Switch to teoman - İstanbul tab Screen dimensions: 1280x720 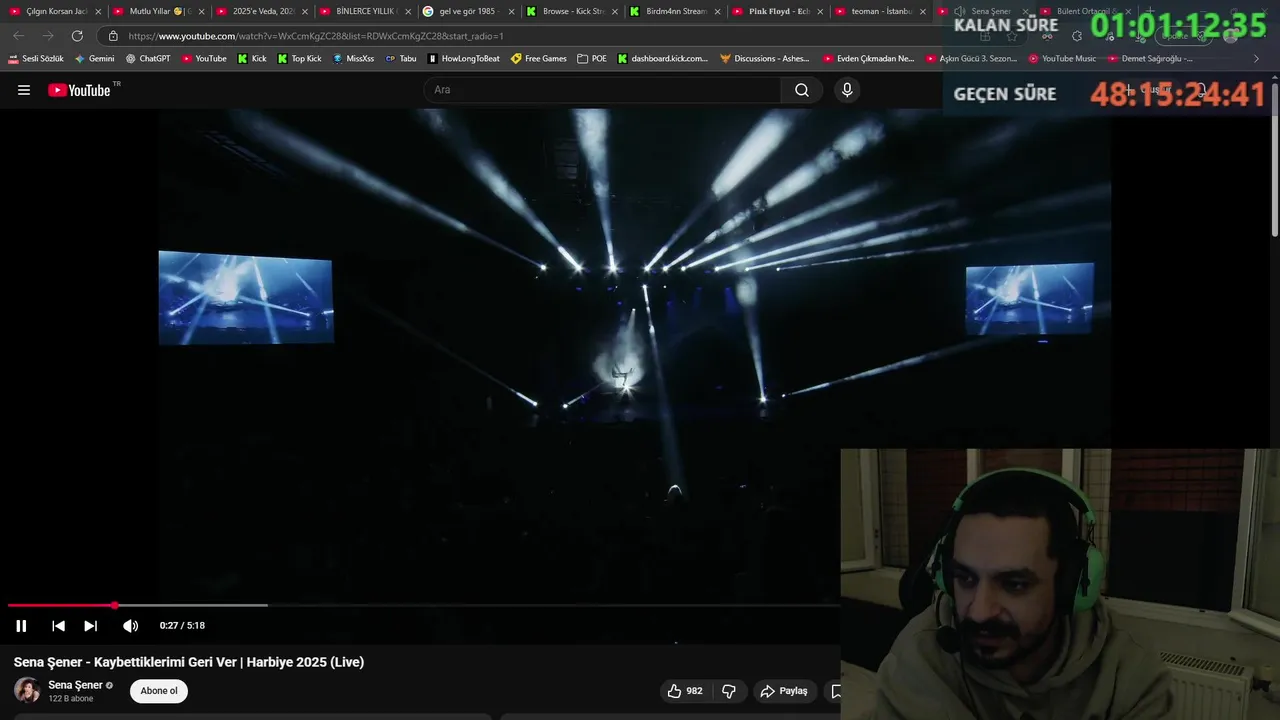881,11
